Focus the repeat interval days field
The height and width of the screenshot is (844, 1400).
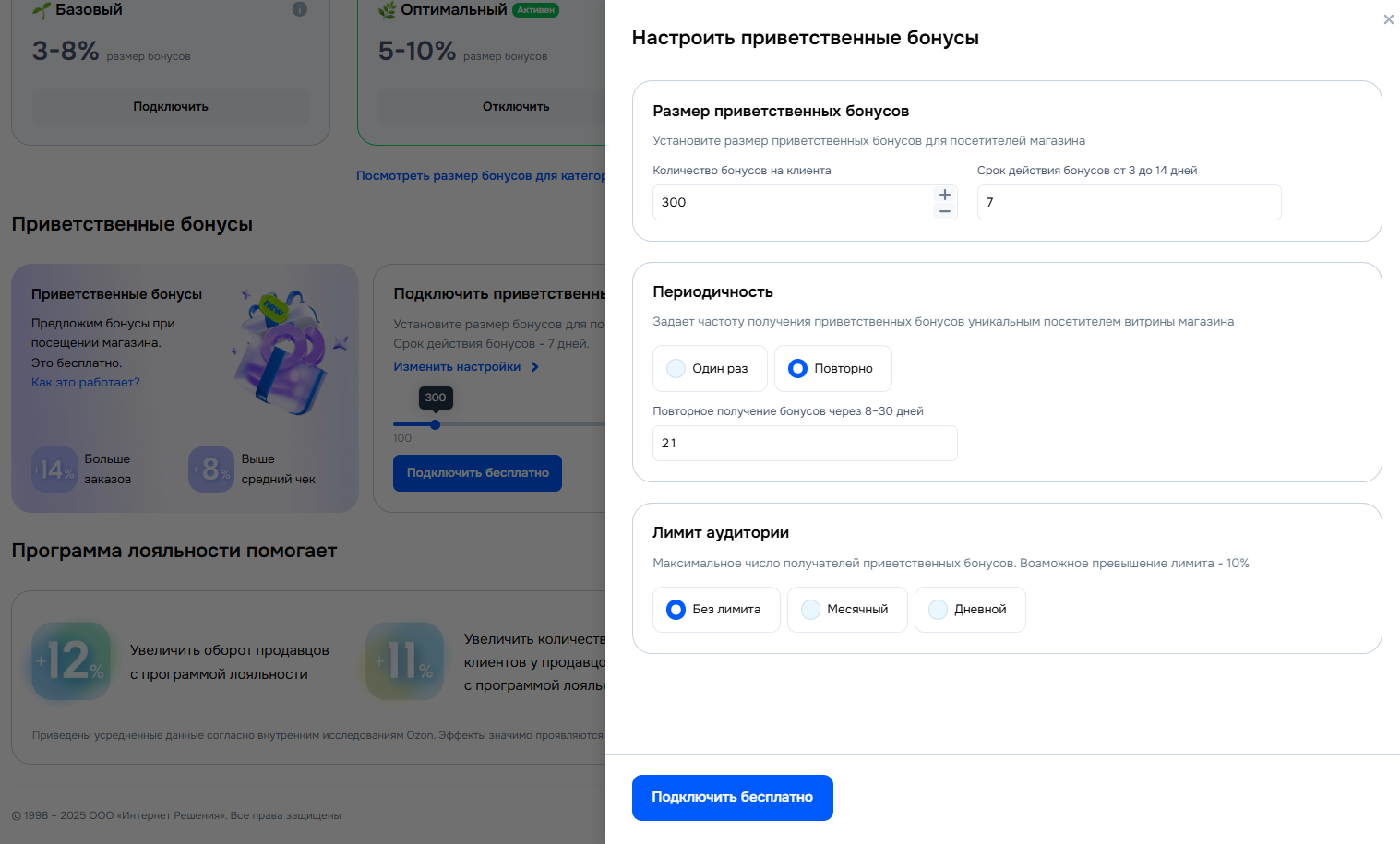[805, 444]
